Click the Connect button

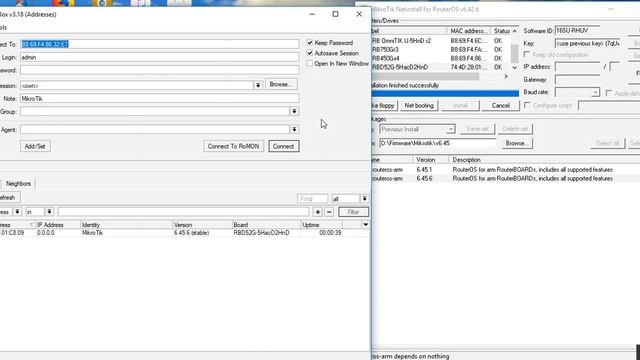[x=284, y=146]
